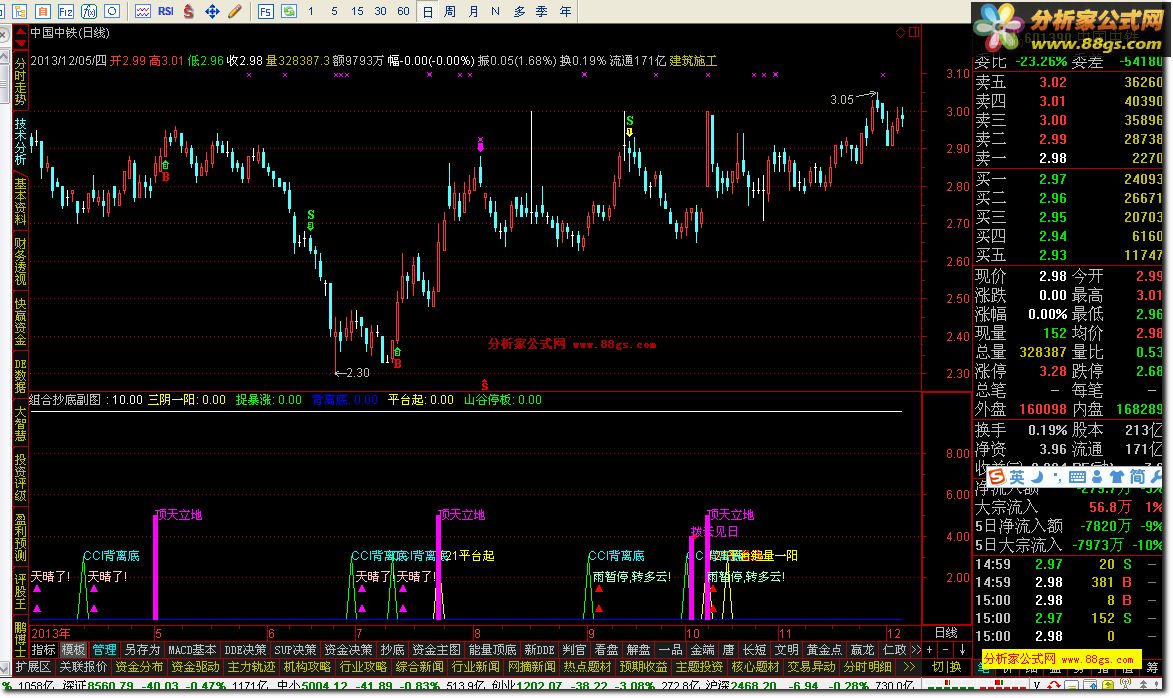
Task: Click the F12 toolbar icon
Action: pos(66,11)
